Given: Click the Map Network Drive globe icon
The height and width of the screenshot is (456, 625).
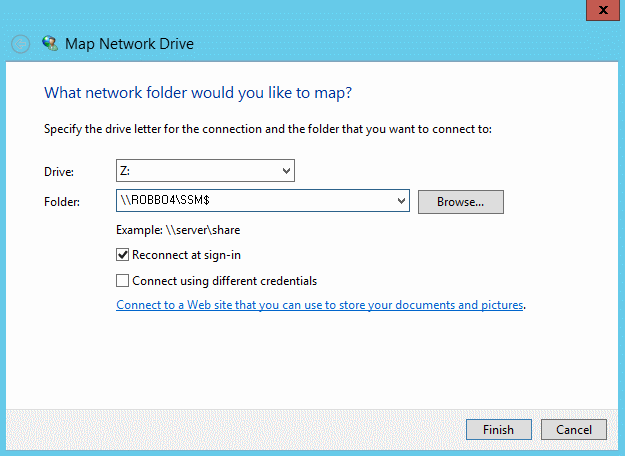Looking at the screenshot, I should click(x=50, y=43).
